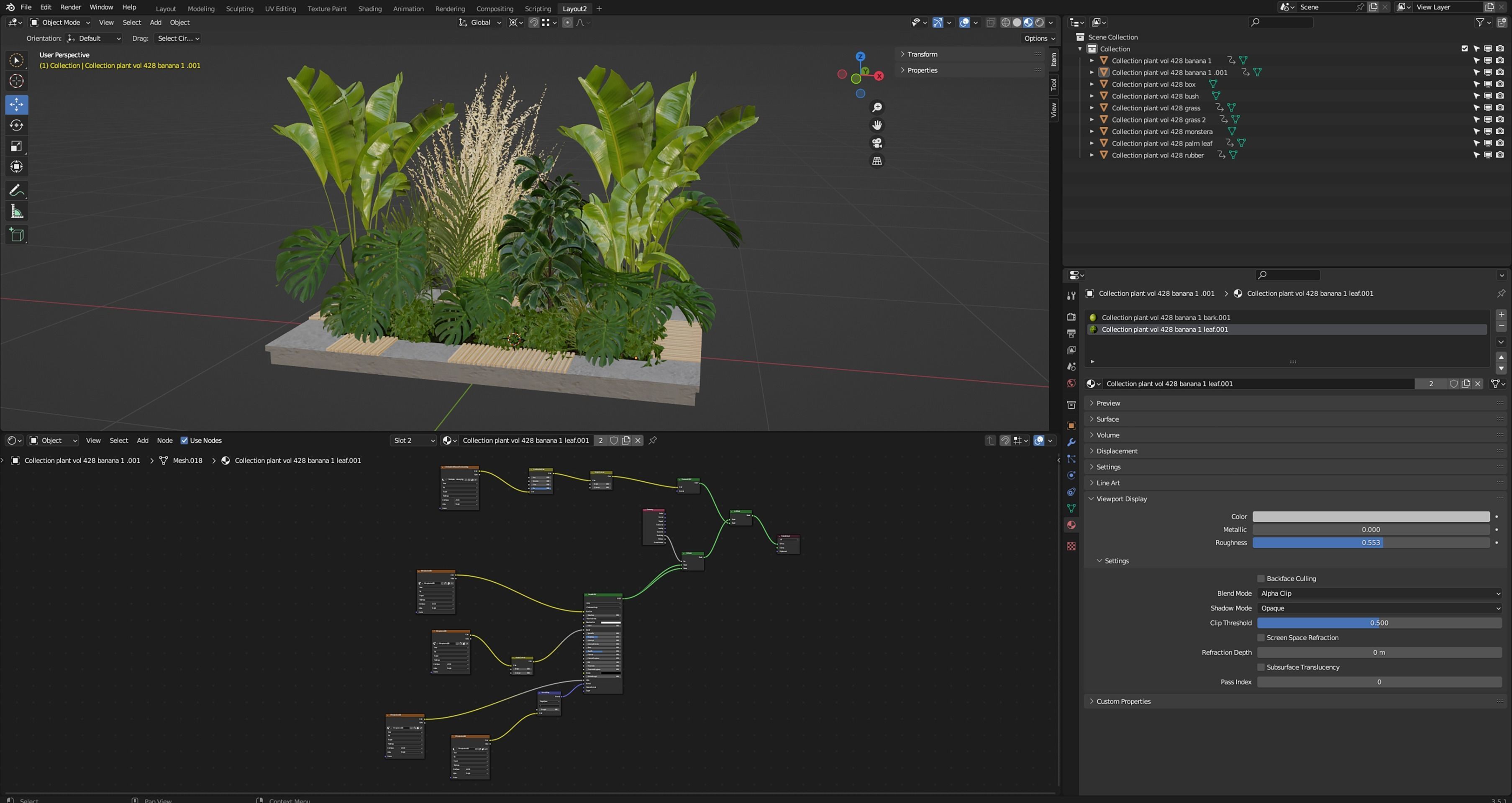Open Object Mode dropdown in viewport

click(60, 22)
